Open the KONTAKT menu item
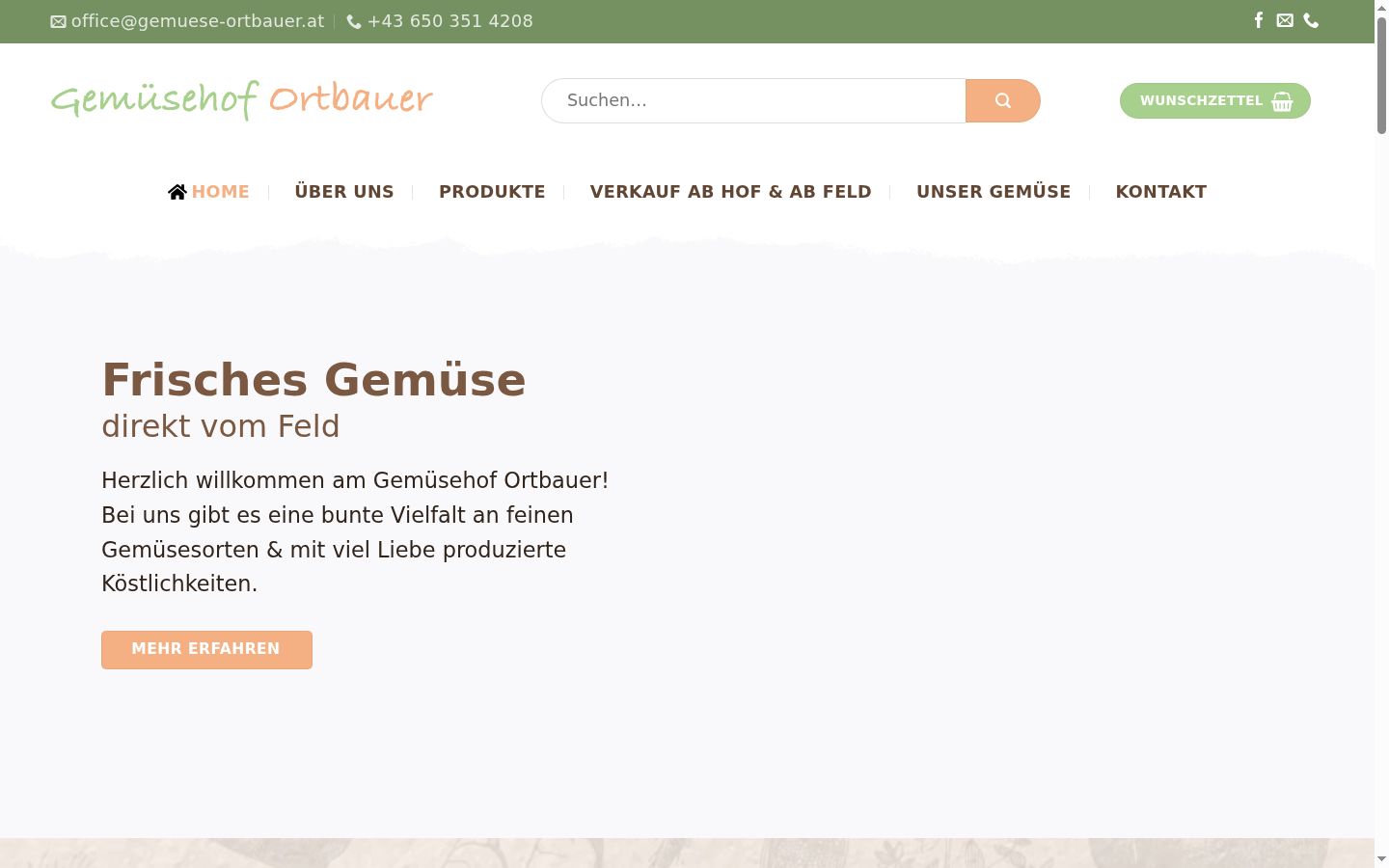 click(x=1161, y=192)
